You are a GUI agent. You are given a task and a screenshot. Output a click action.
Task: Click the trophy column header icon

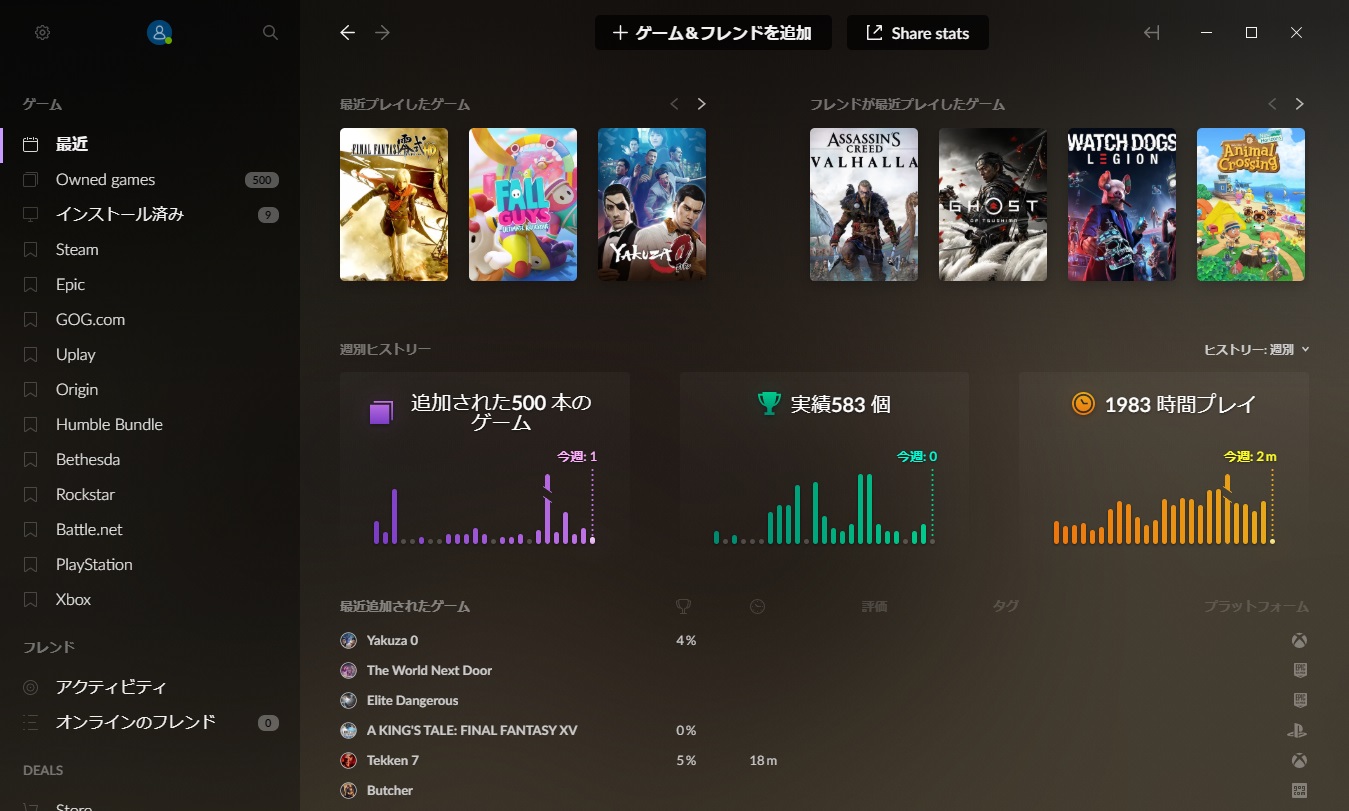[684, 606]
